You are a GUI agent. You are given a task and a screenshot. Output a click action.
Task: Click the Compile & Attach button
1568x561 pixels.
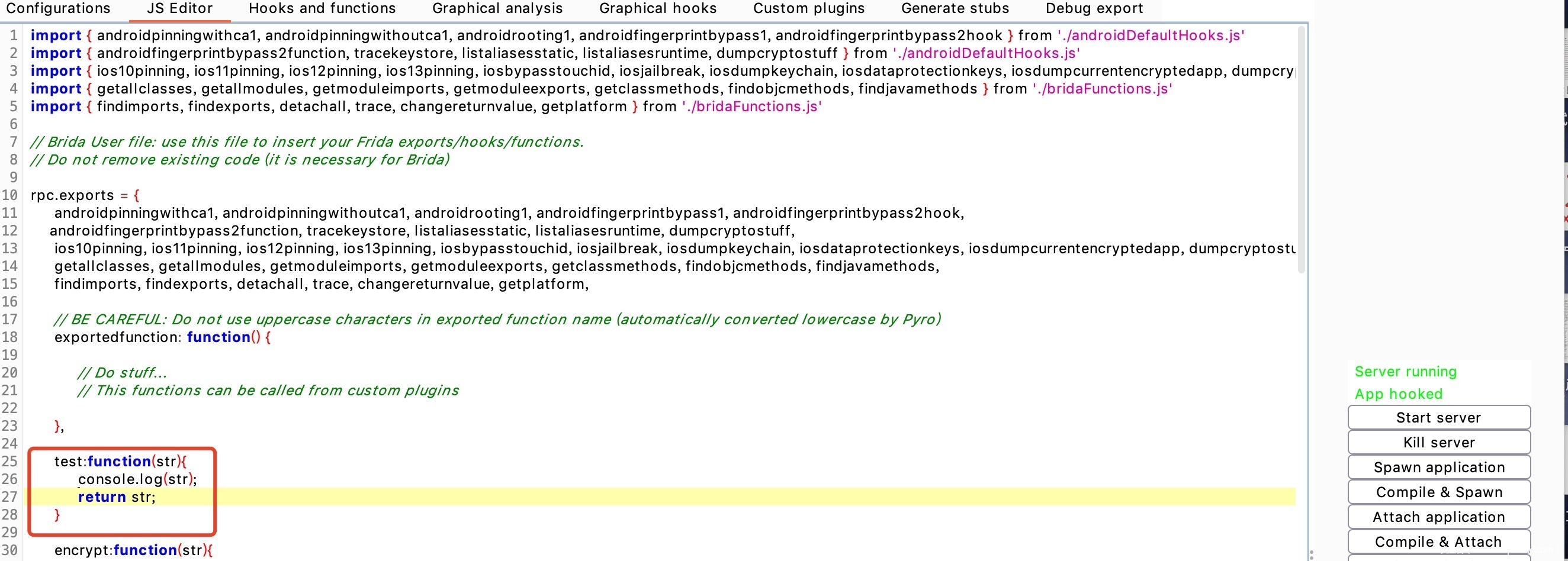tap(1438, 541)
